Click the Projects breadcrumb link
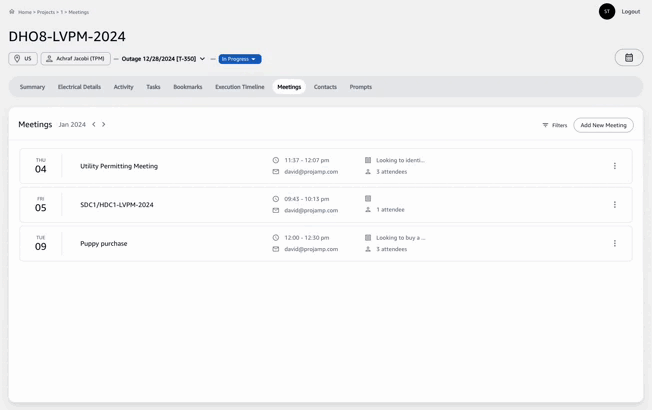The image size is (652, 410). pos(46,12)
